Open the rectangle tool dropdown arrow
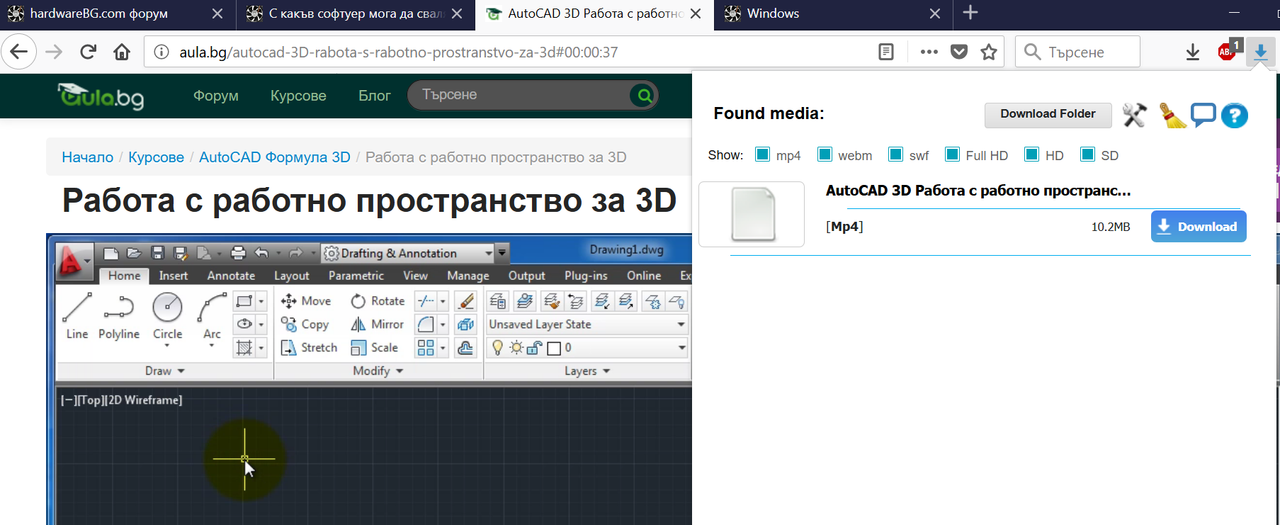 pos(261,301)
